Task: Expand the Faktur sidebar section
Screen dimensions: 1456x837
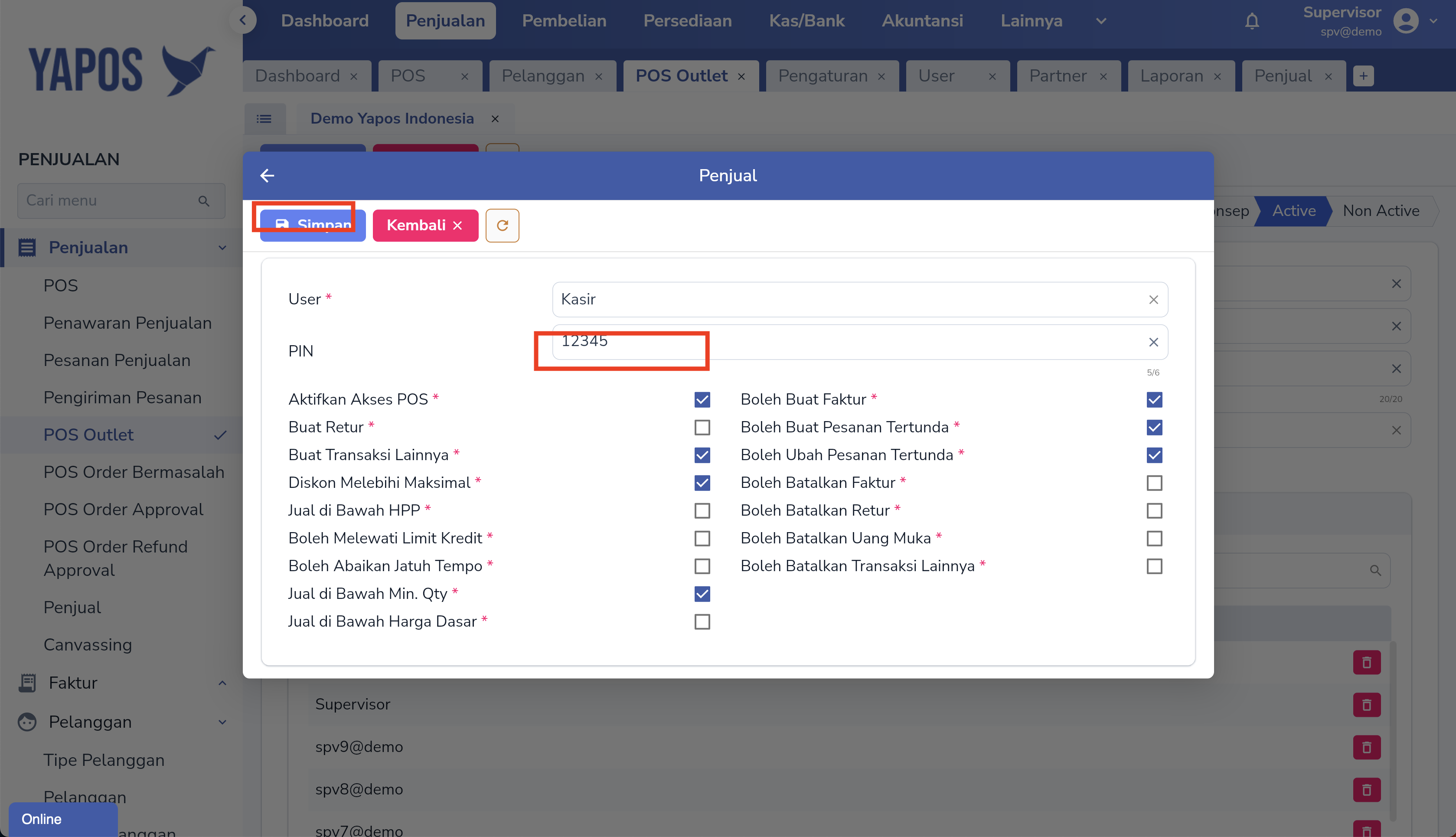Action: coord(222,683)
